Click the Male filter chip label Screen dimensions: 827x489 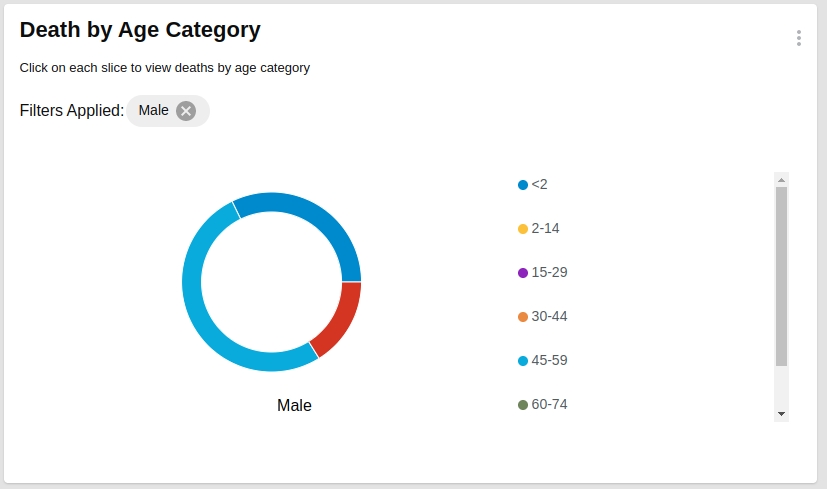click(x=154, y=111)
